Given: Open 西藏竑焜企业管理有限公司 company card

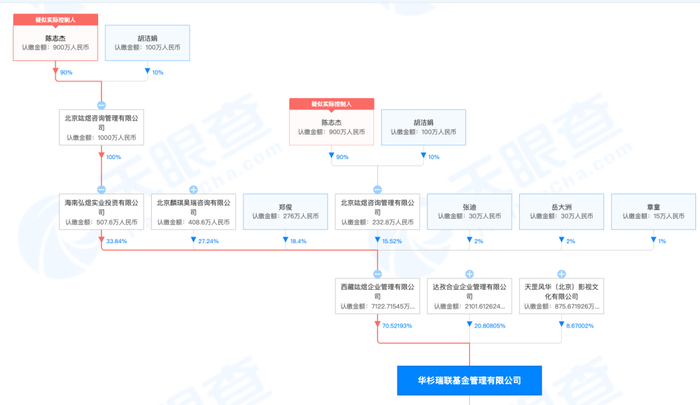Looking at the screenshot, I should (377, 296).
